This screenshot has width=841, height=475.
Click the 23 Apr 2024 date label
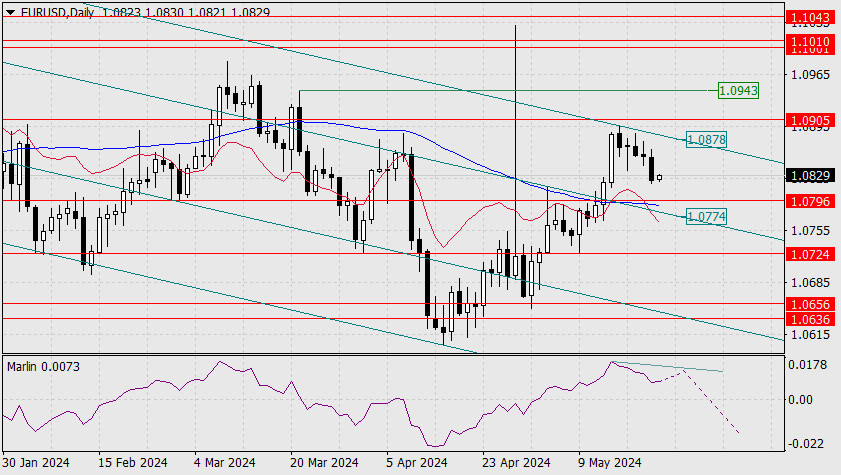516,462
